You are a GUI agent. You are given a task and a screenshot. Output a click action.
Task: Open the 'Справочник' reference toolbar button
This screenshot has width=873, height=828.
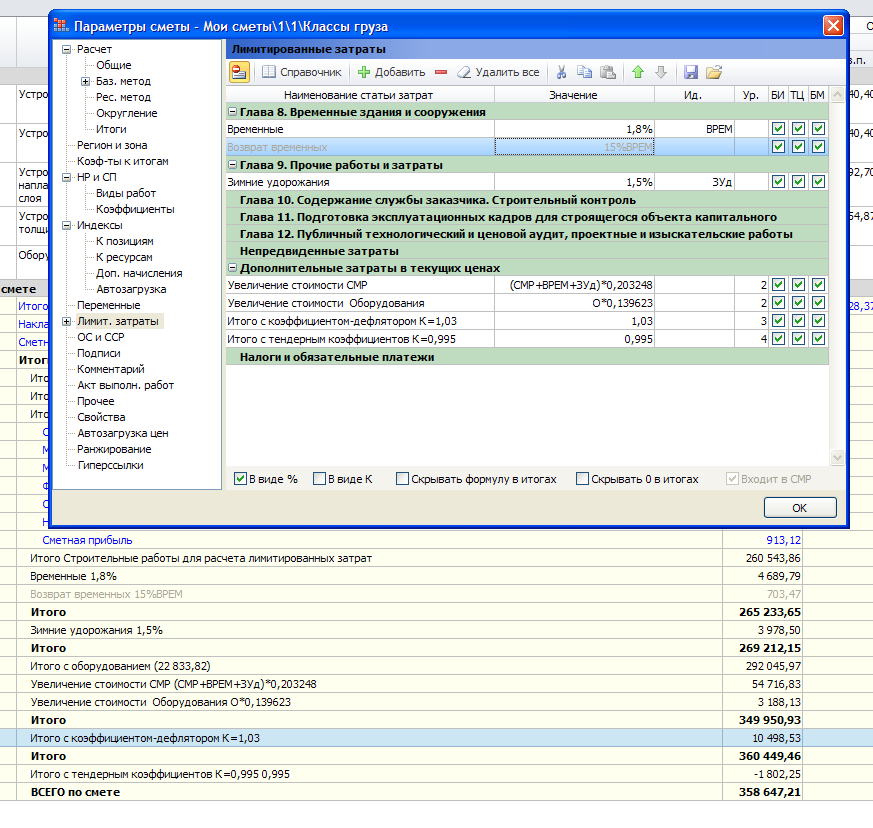point(301,72)
